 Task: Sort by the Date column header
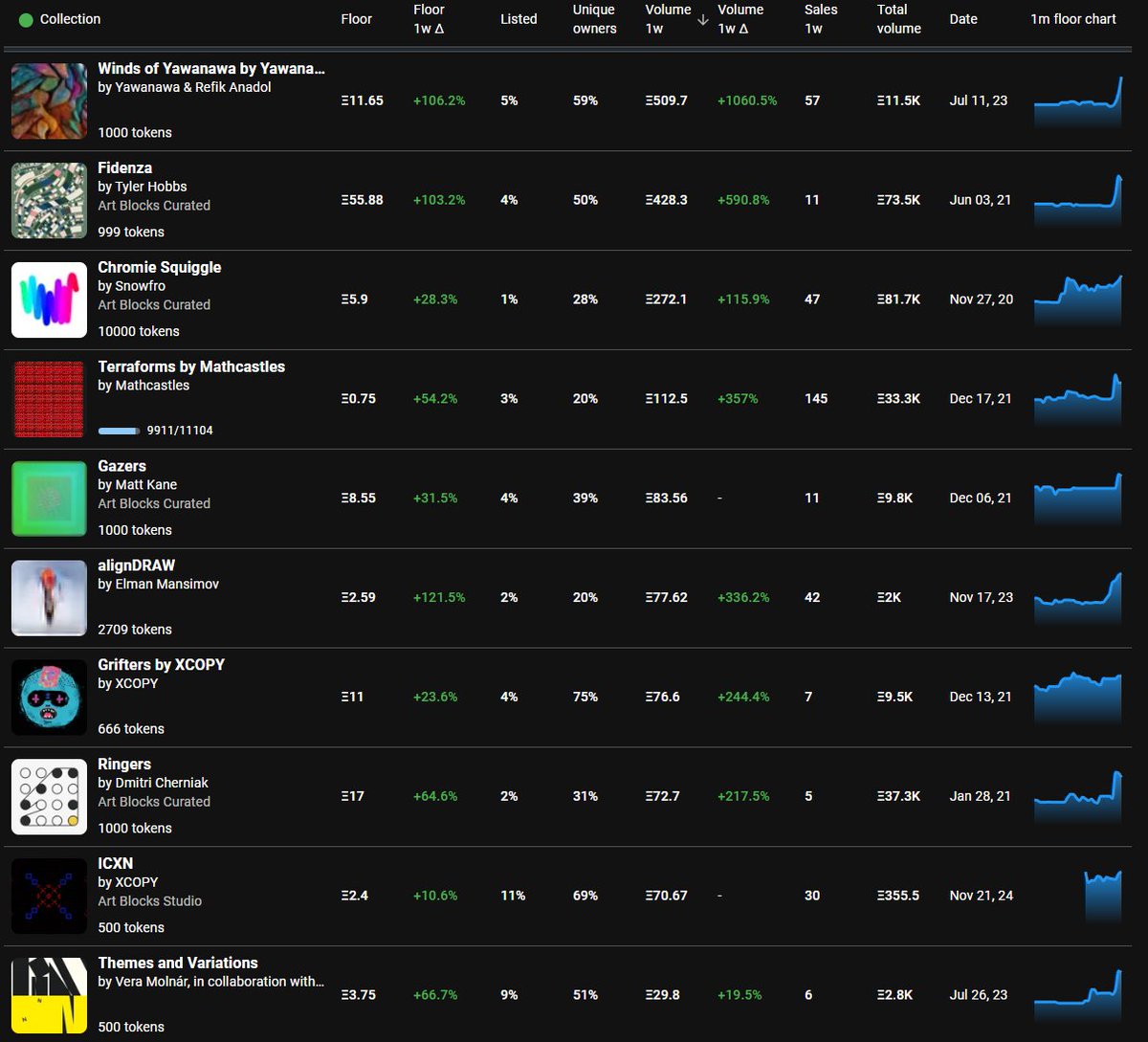point(963,19)
